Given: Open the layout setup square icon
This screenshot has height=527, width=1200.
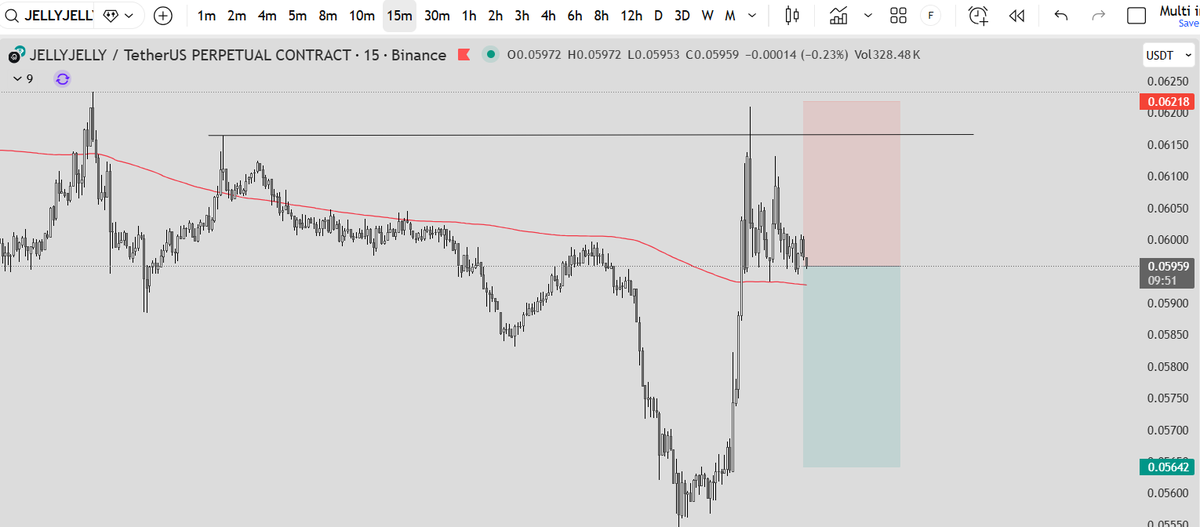Looking at the screenshot, I should (x=1136, y=16).
